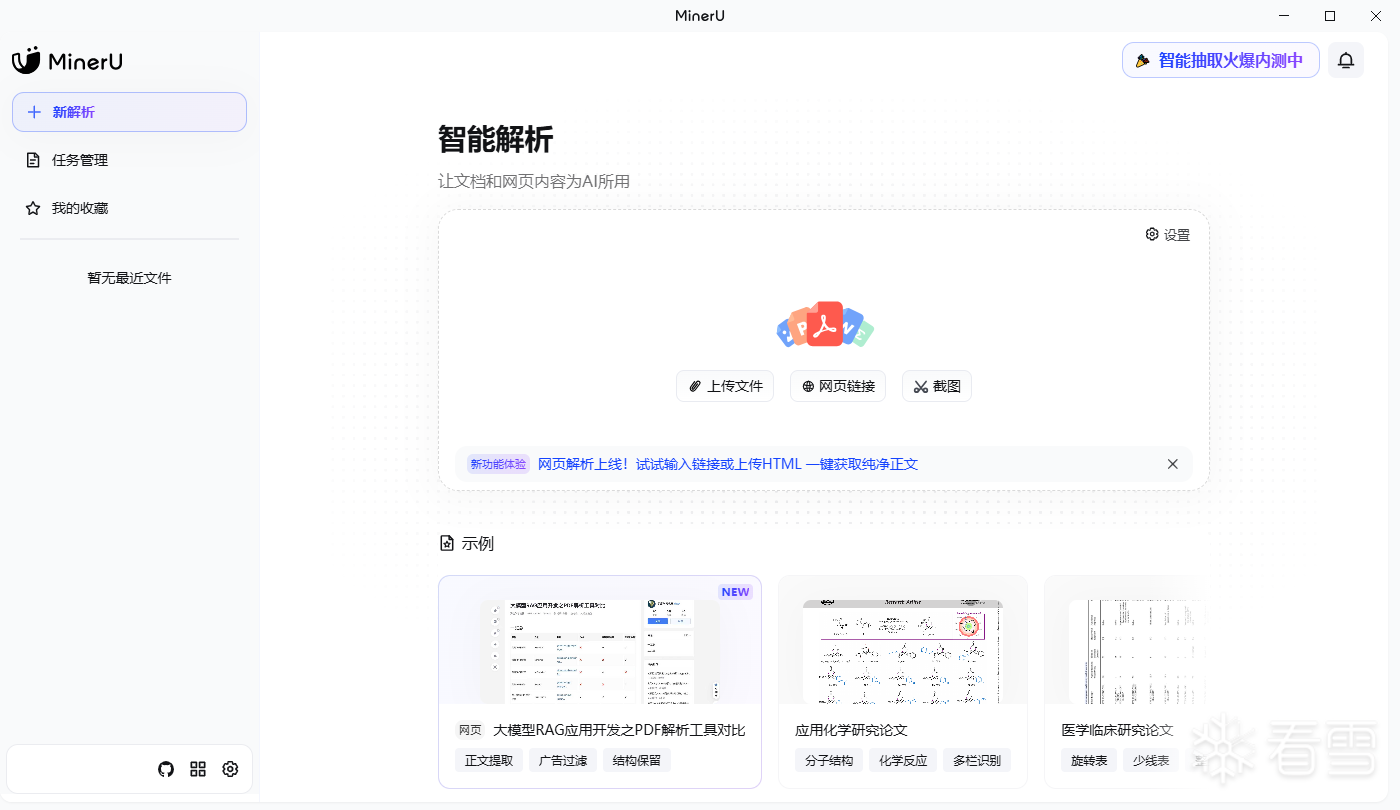Click the 智能抽取火爆内测中 button
Screen dimensions: 1400x810
pyautogui.click(x=1220, y=60)
